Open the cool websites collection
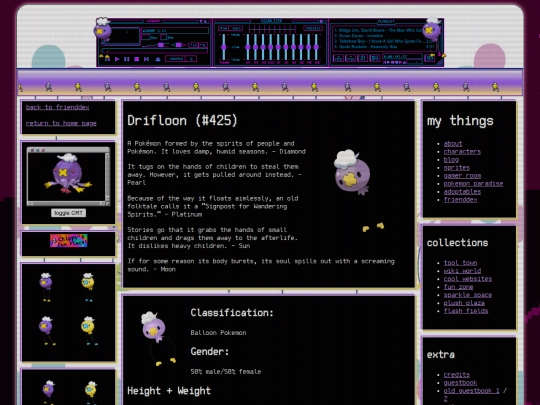This screenshot has height=405, width=540. (x=468, y=279)
